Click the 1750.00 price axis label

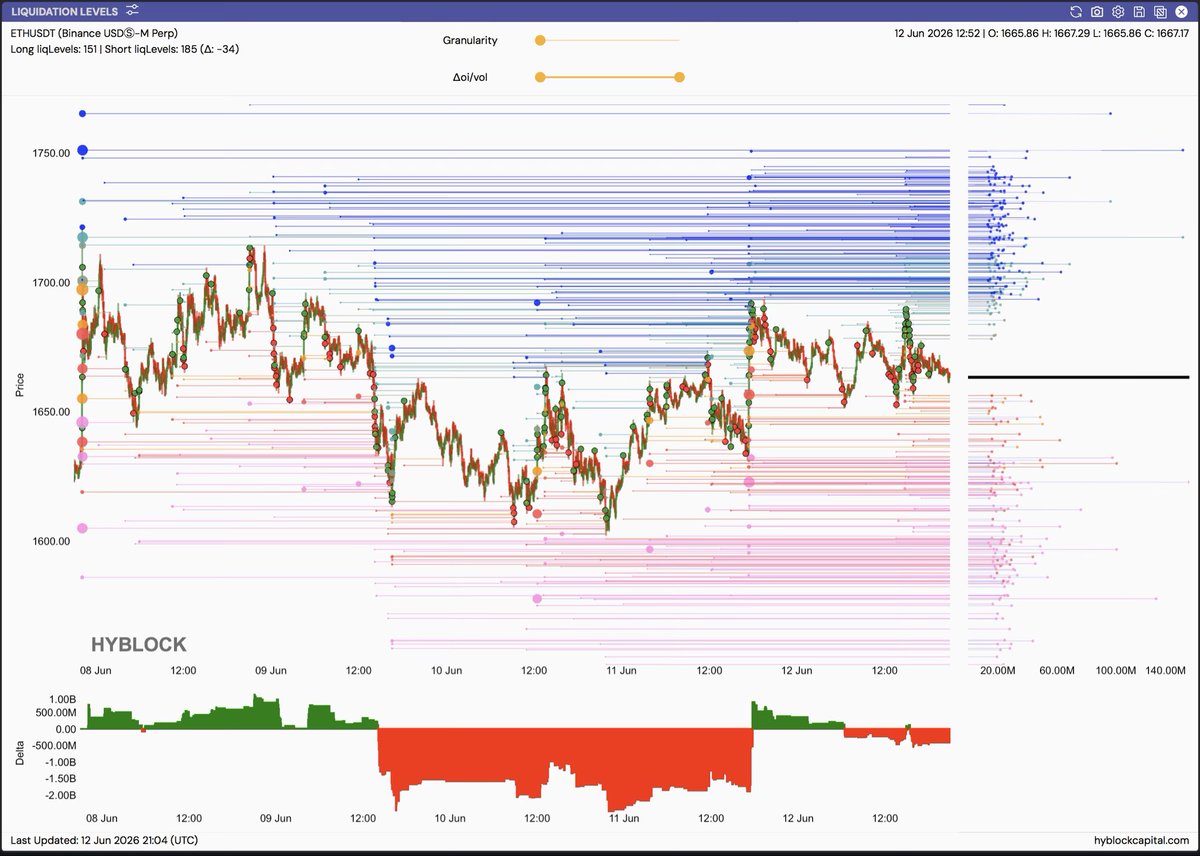point(50,153)
